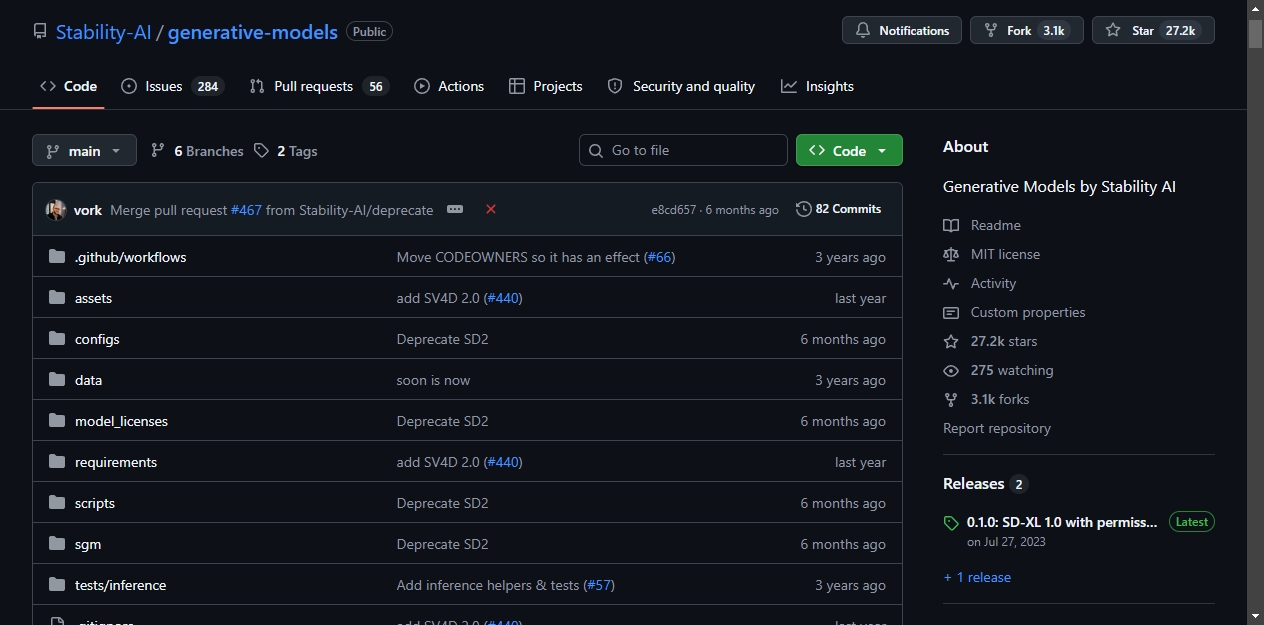
Task: Click the configs folder icon
Action: coord(57,339)
